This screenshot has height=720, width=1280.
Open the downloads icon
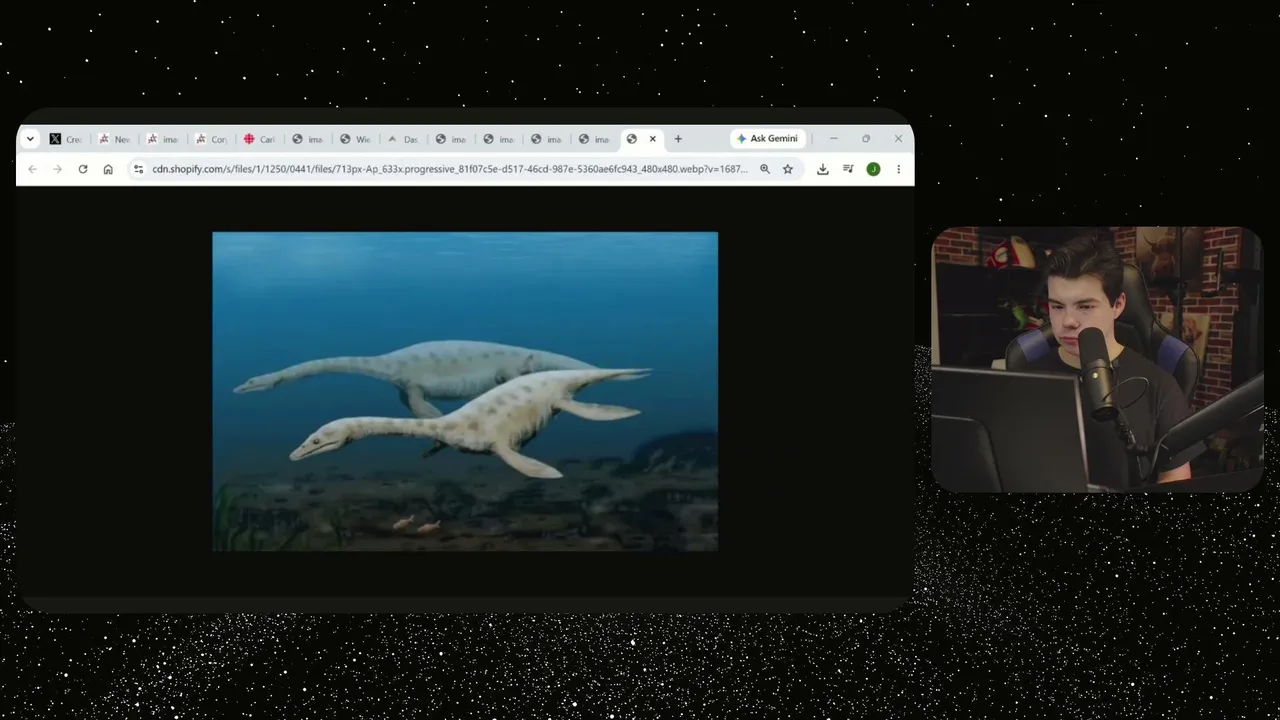[x=822, y=169]
